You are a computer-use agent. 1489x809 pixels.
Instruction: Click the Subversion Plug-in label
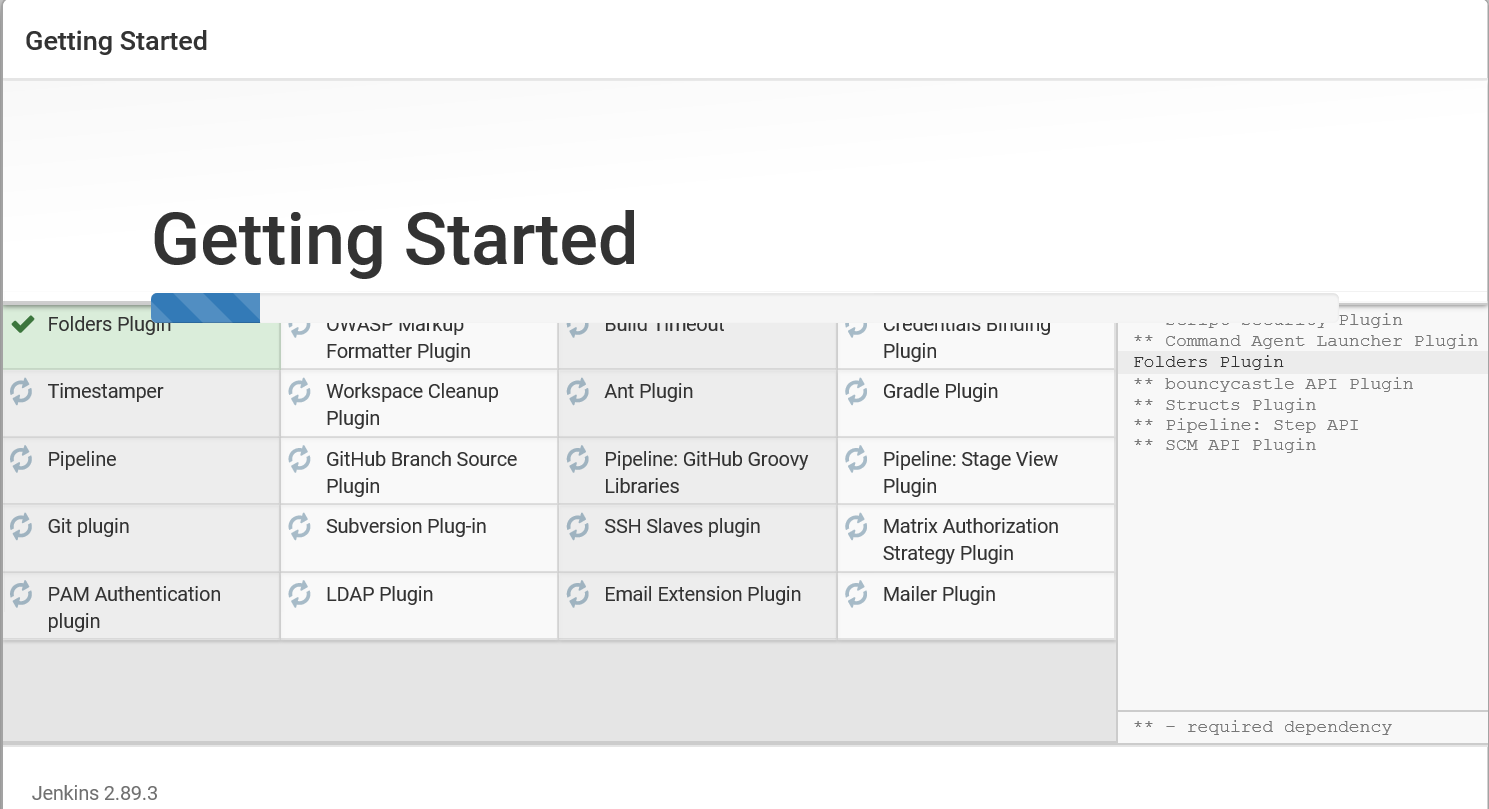(406, 527)
